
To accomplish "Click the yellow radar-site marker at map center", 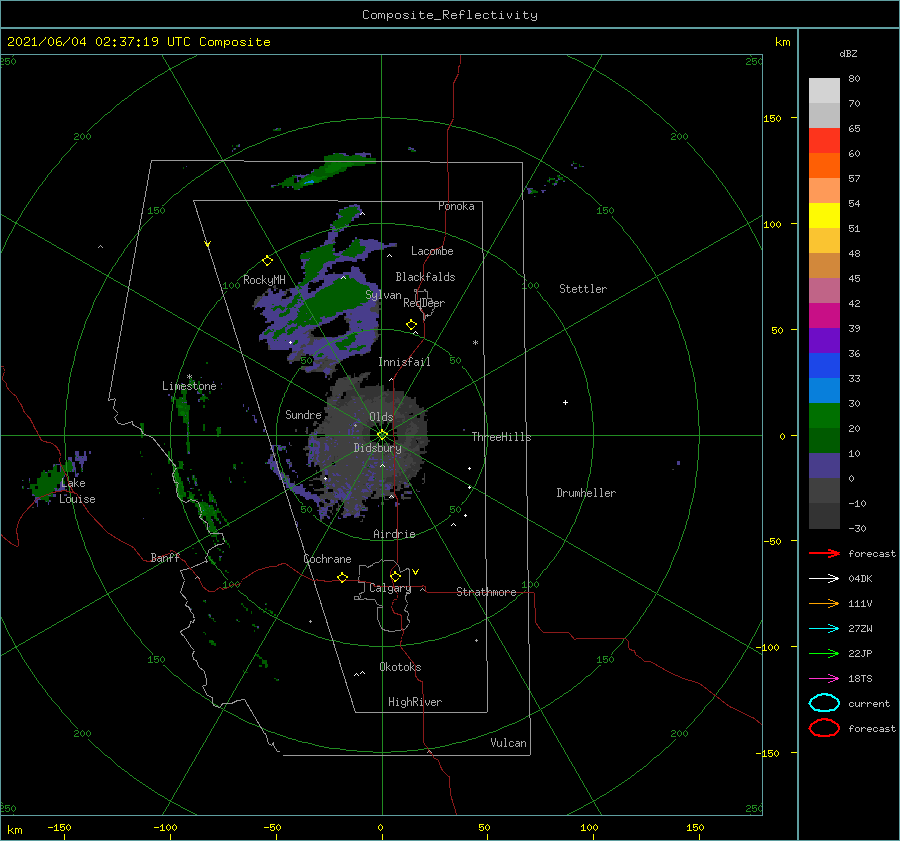I will [382, 435].
